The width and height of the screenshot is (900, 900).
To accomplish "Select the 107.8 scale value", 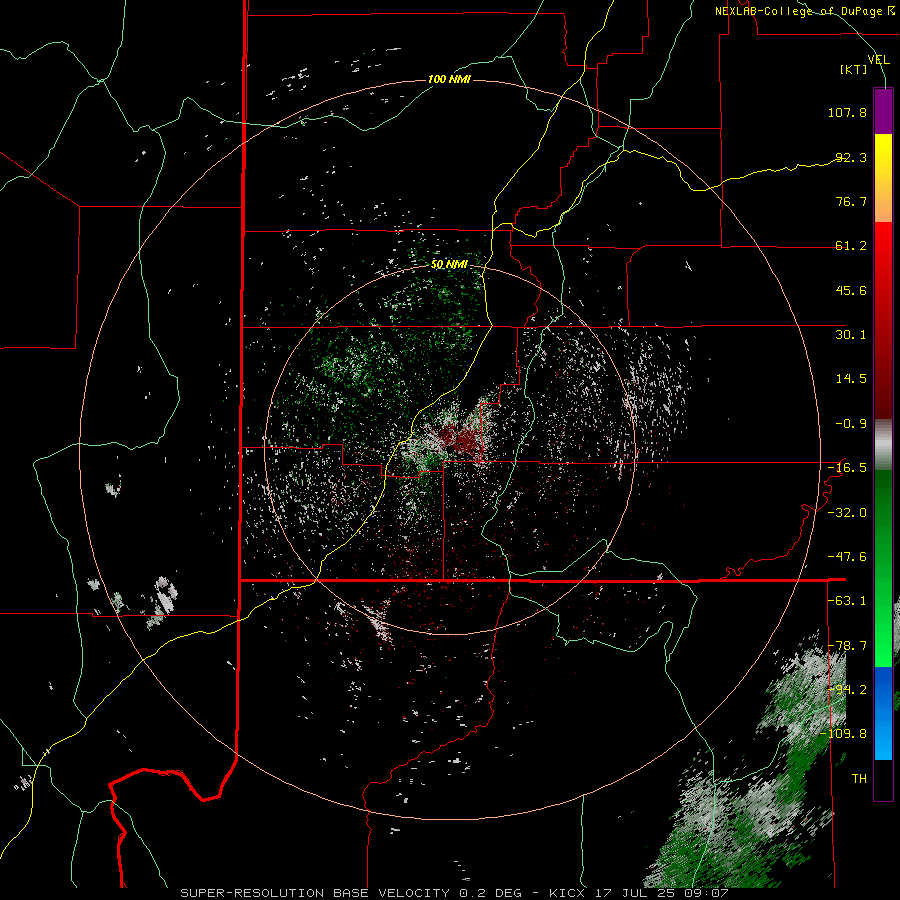I will [847, 112].
